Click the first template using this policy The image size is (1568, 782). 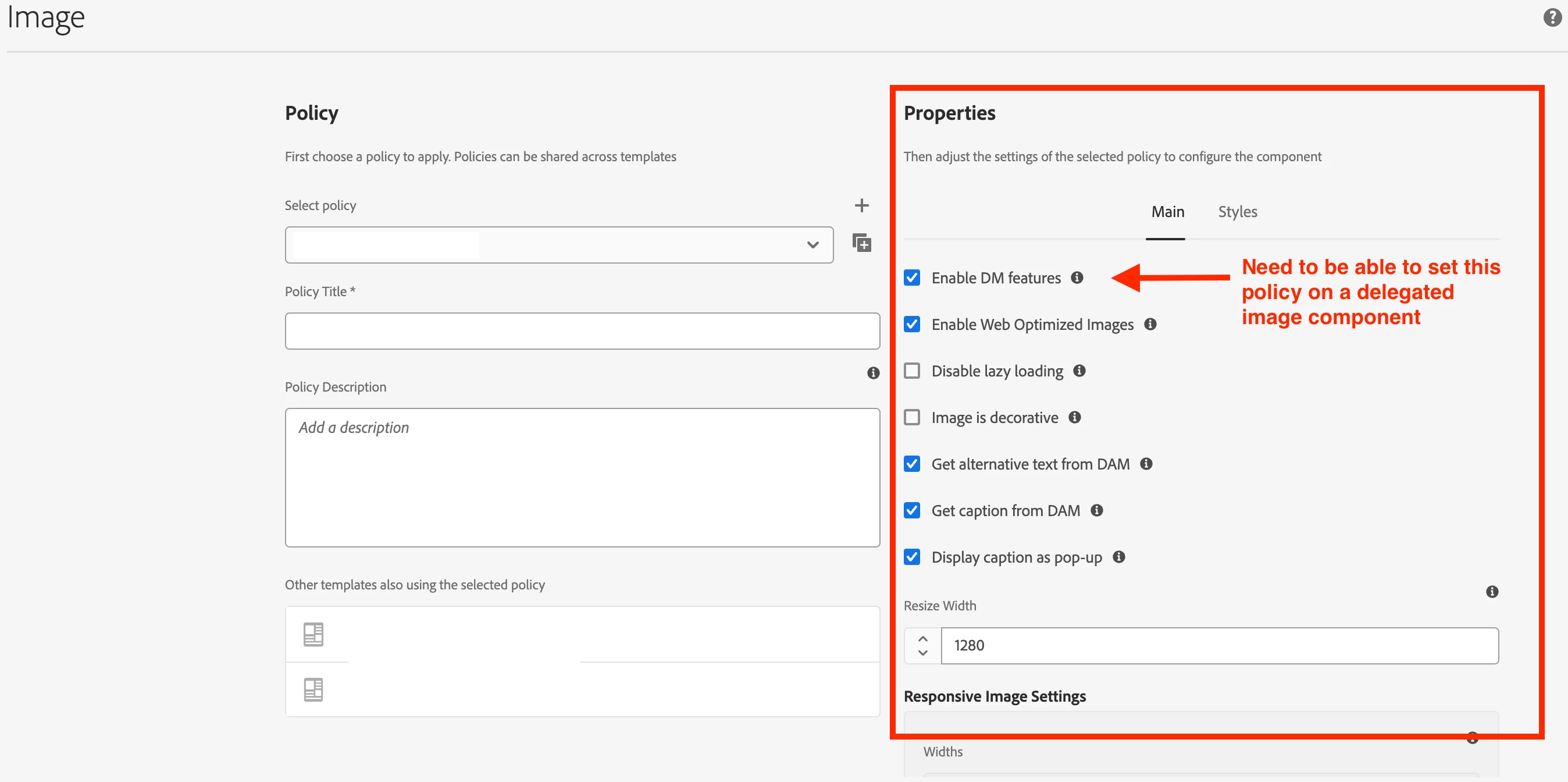tap(582, 634)
